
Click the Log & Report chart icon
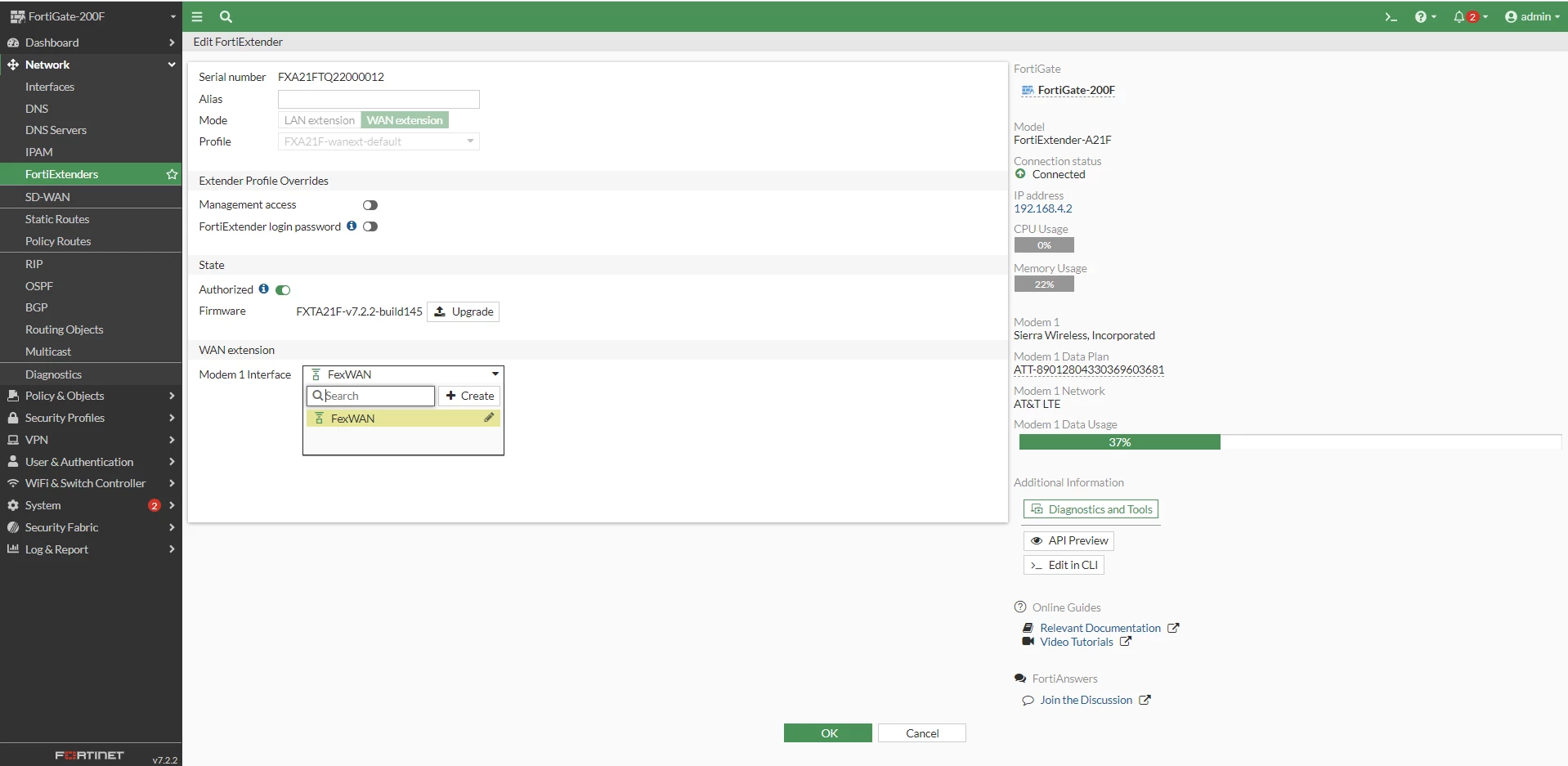pyautogui.click(x=13, y=549)
